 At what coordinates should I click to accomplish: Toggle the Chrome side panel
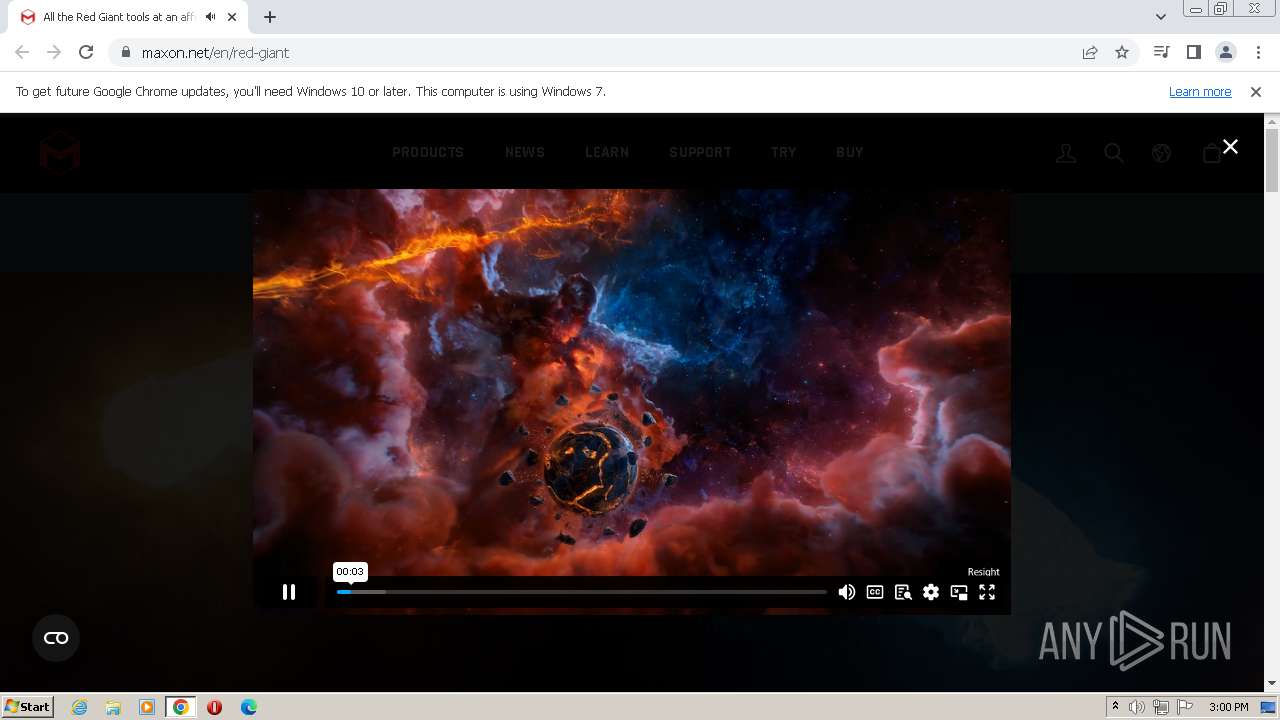pos(1193,52)
